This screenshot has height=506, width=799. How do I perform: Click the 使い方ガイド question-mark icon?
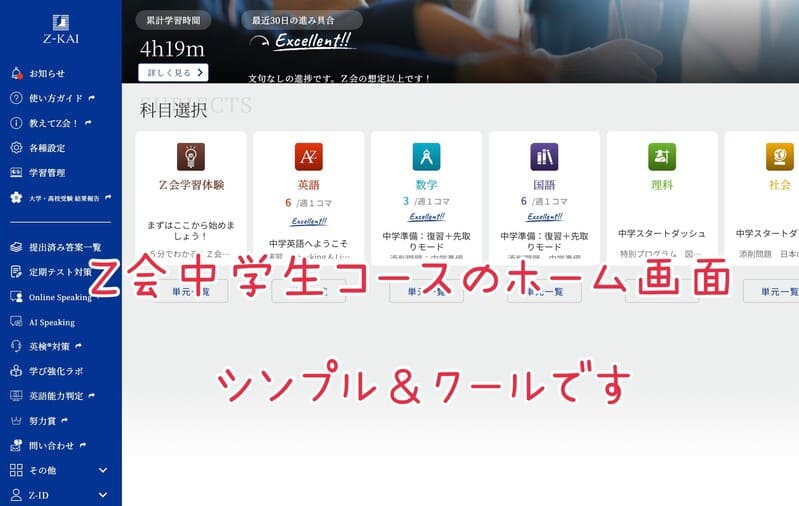16,98
